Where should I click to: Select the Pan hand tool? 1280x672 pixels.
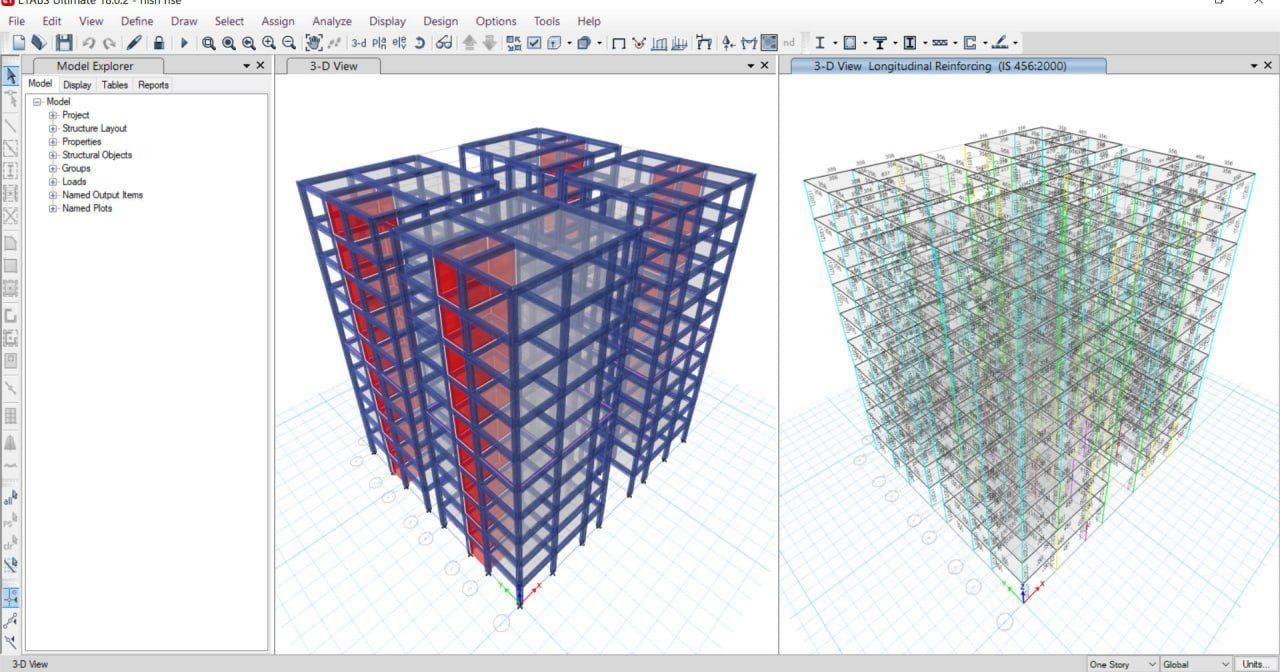coord(314,43)
